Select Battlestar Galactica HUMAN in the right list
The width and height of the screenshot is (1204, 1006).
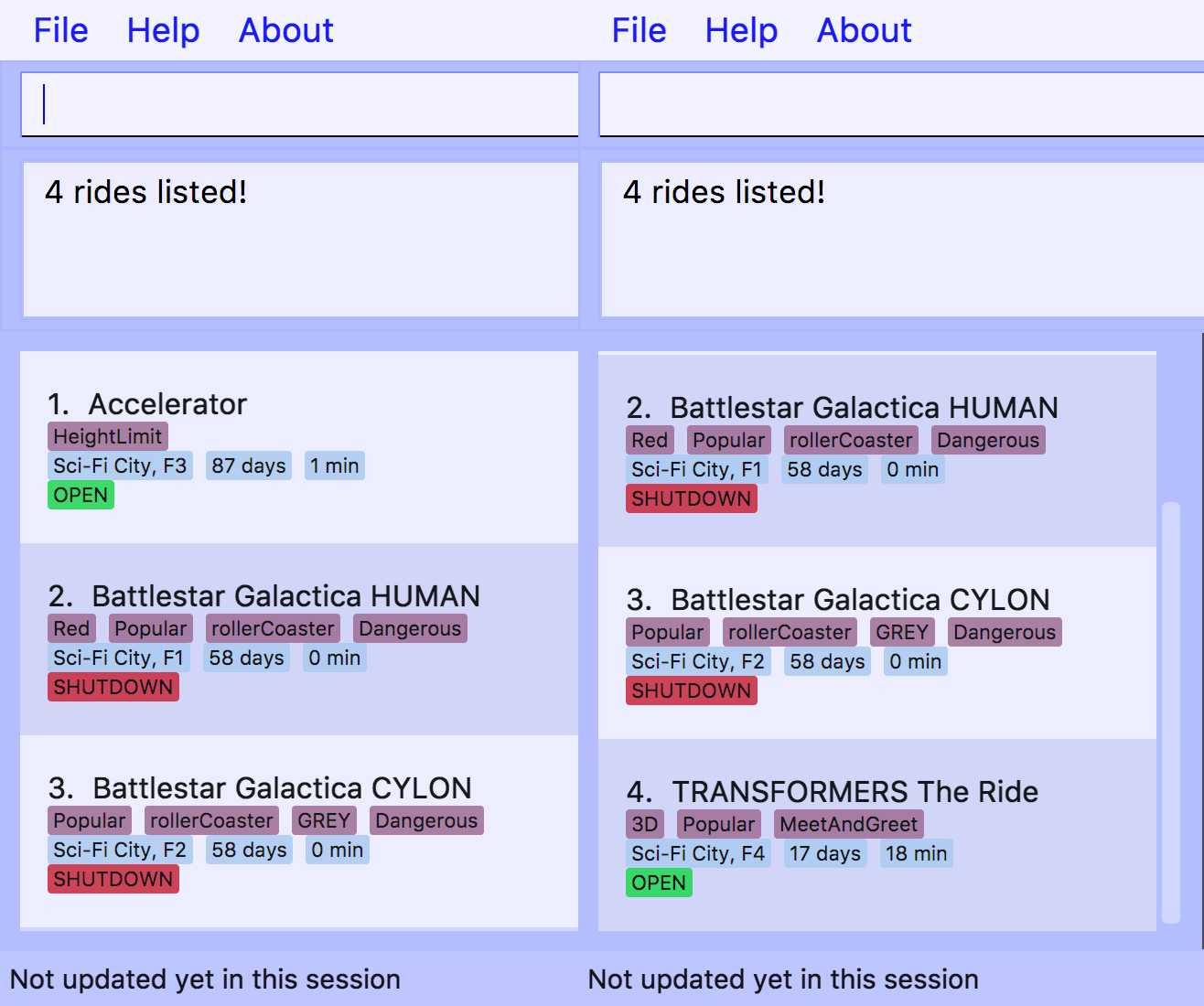[x=877, y=451]
